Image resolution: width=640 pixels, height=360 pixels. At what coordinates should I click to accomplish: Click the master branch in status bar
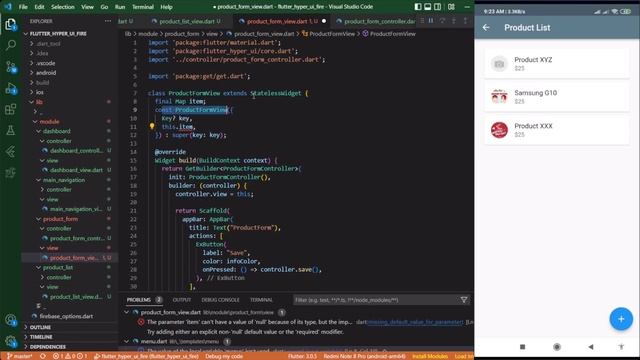[x=19, y=356]
